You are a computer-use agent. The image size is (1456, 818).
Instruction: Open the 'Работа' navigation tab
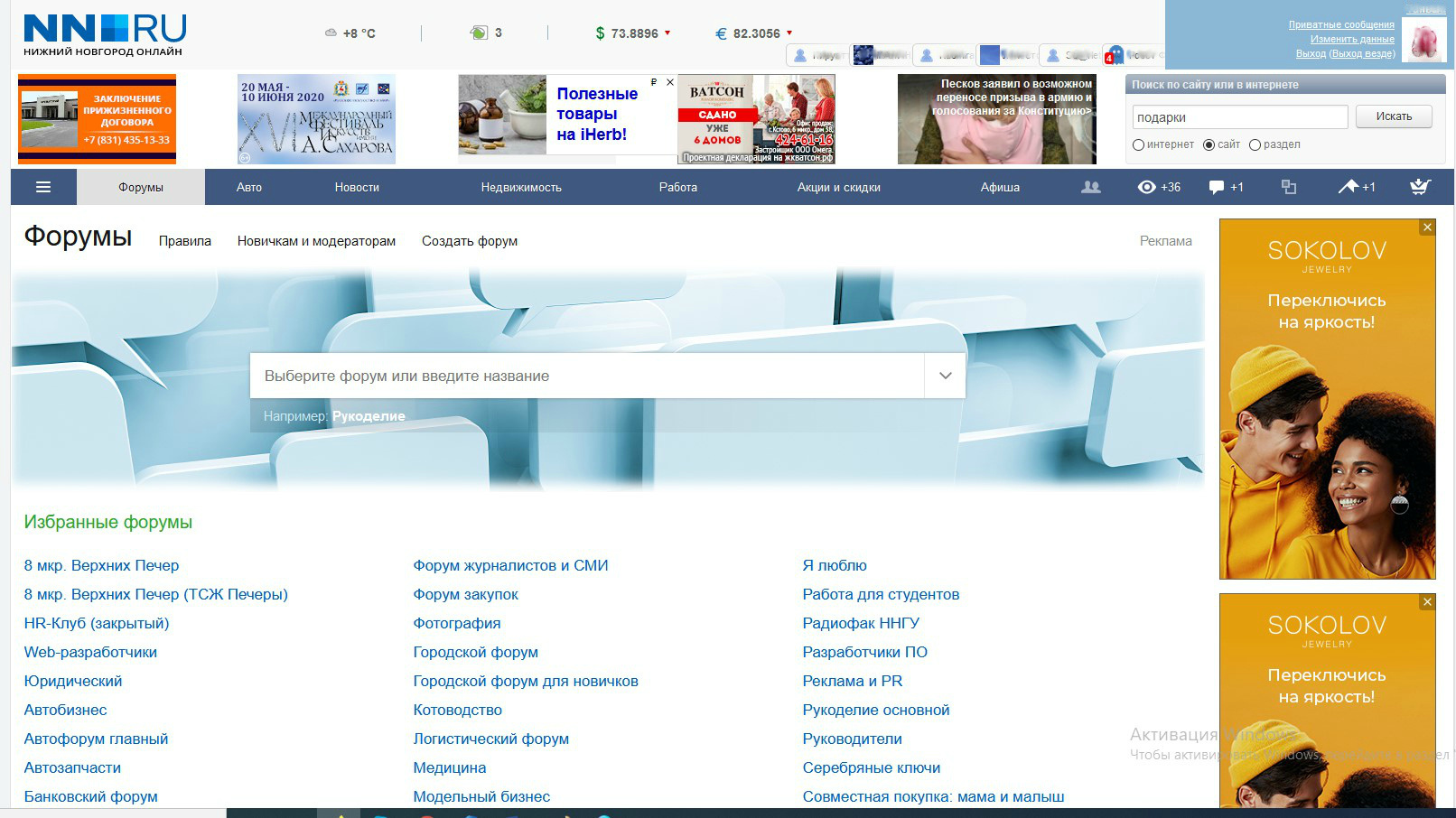[678, 187]
